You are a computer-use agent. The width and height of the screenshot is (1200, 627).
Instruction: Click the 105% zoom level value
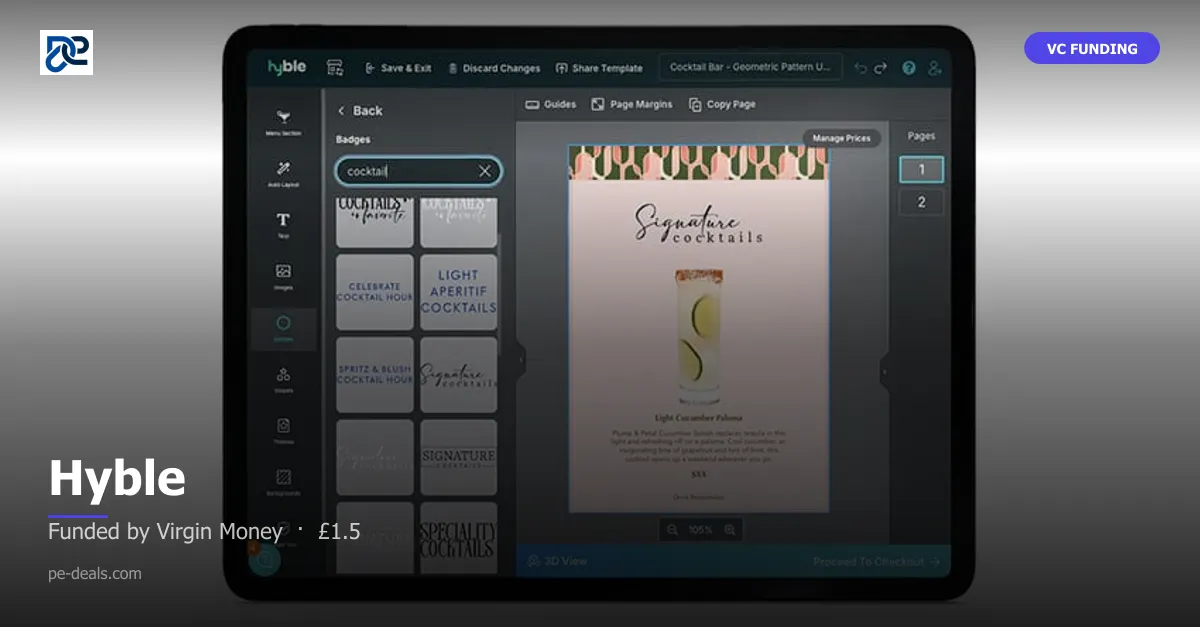coord(701,529)
